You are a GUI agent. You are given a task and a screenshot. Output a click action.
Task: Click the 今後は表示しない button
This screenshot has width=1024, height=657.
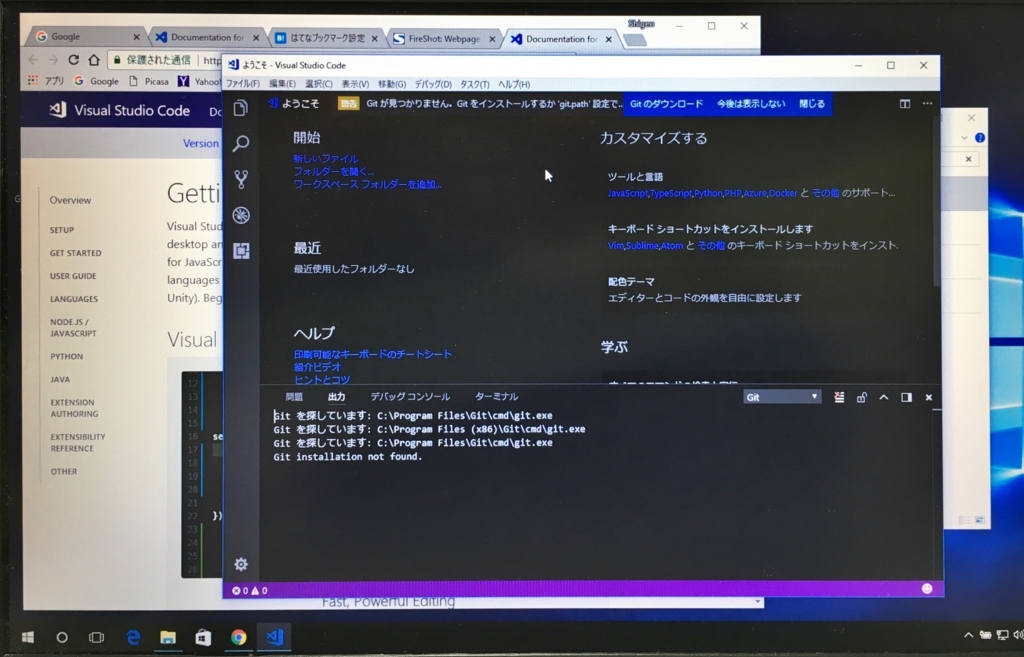[x=751, y=104]
